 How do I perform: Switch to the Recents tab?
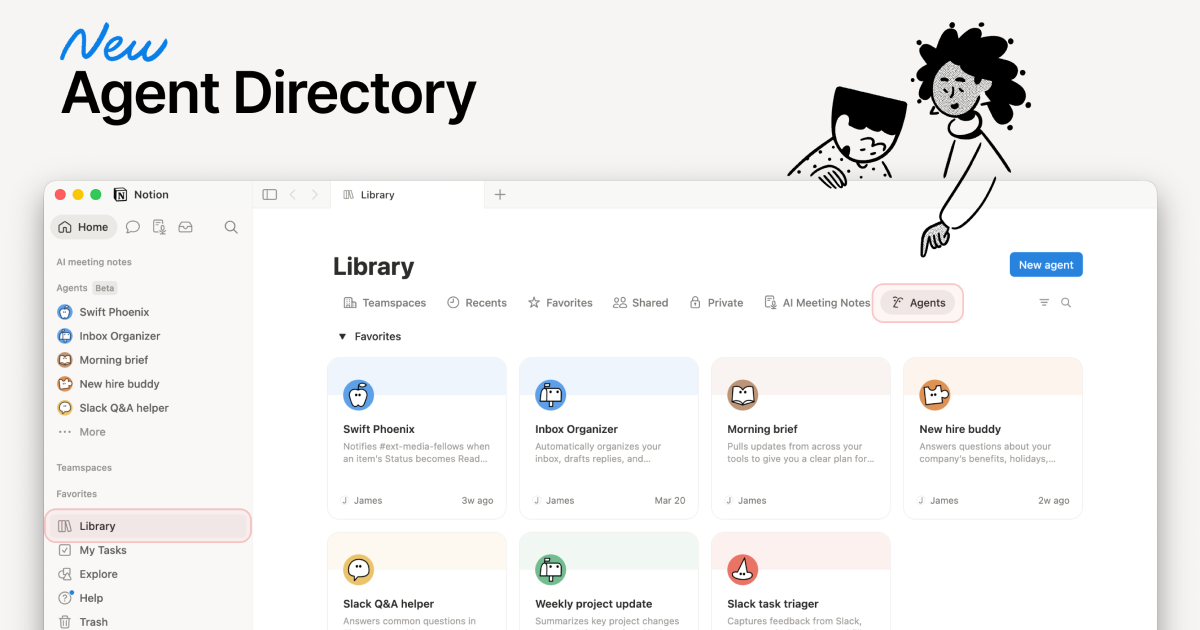476,303
